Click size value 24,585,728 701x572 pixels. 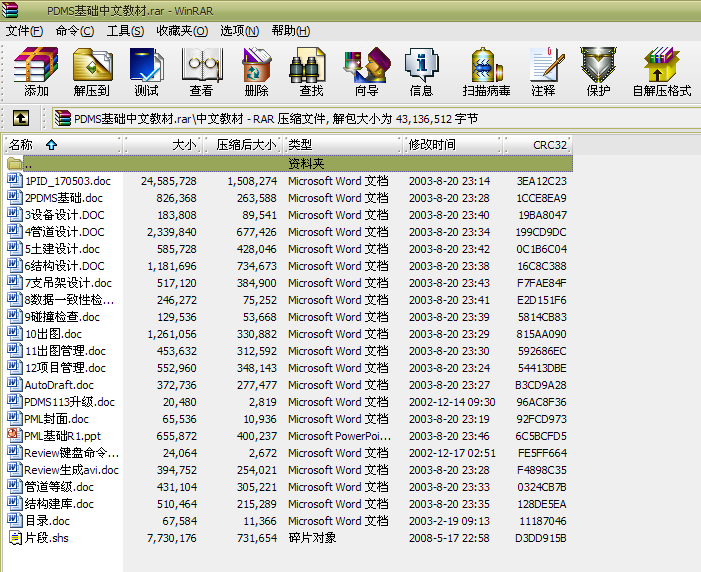point(169,181)
